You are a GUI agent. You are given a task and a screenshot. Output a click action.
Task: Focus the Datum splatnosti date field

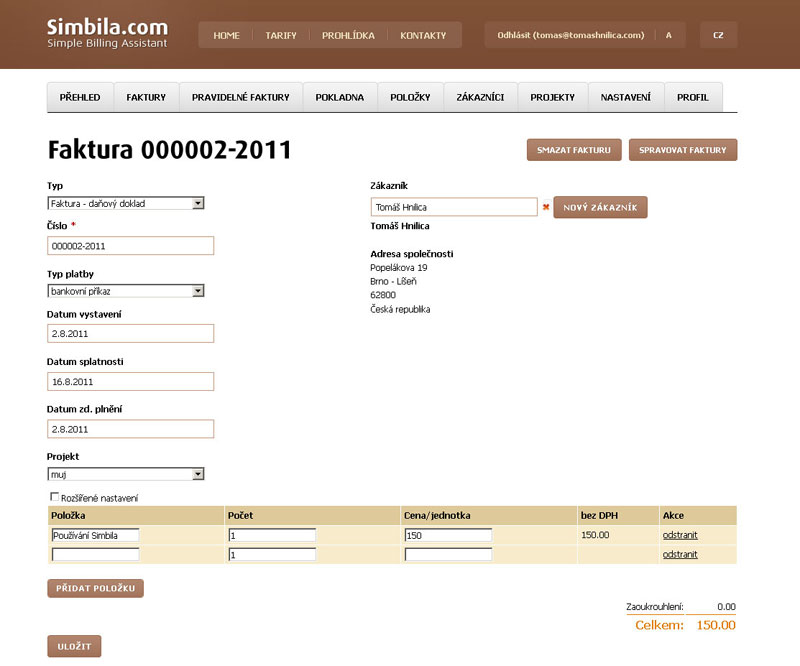(x=131, y=381)
